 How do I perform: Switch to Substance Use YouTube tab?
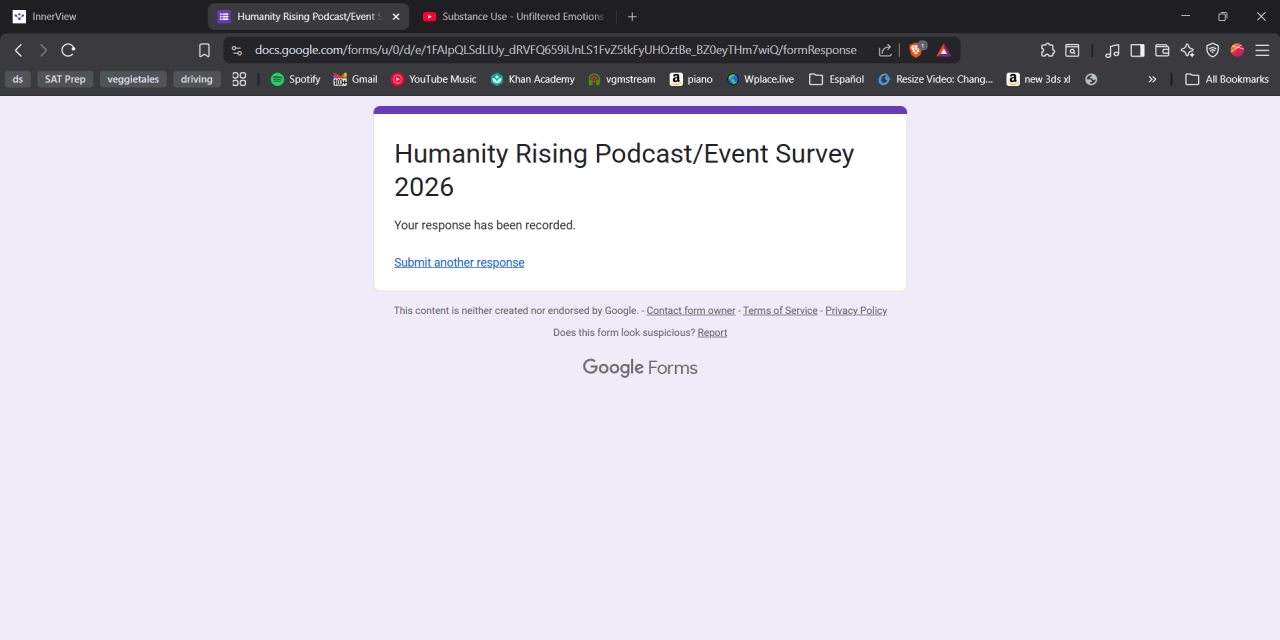pyautogui.click(x=512, y=16)
